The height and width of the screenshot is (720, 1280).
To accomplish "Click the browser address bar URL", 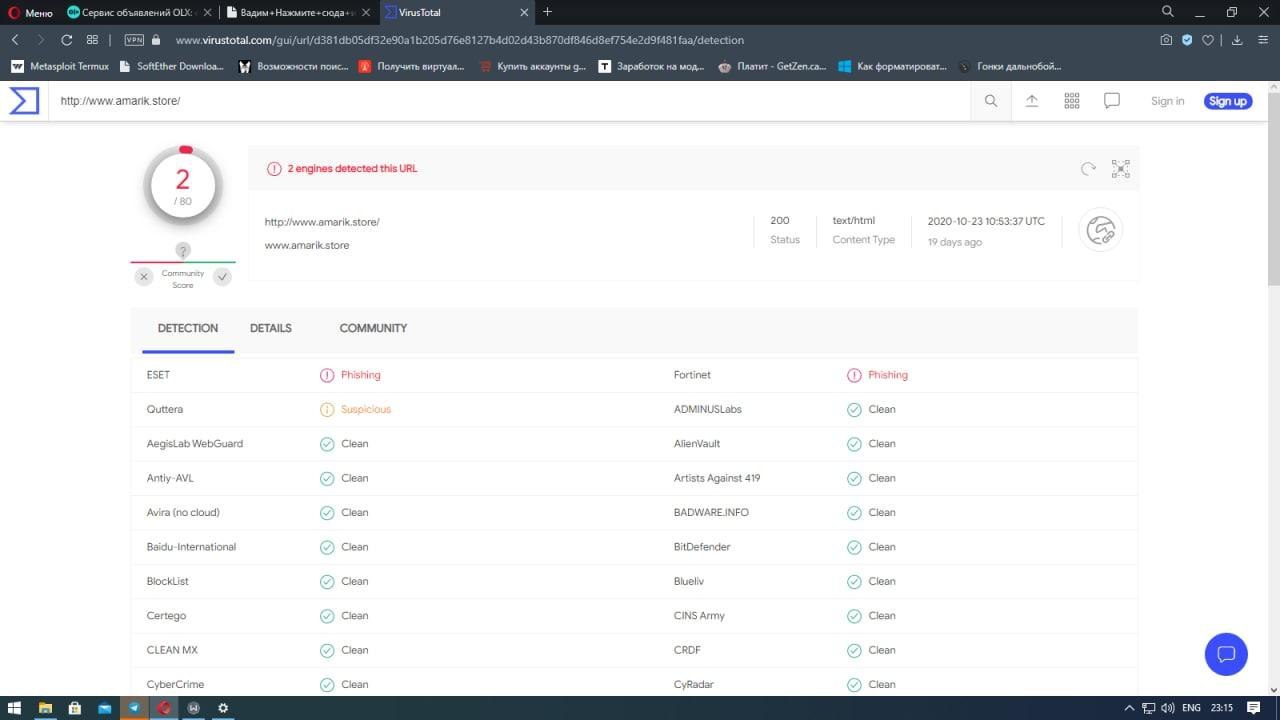I will coord(460,40).
